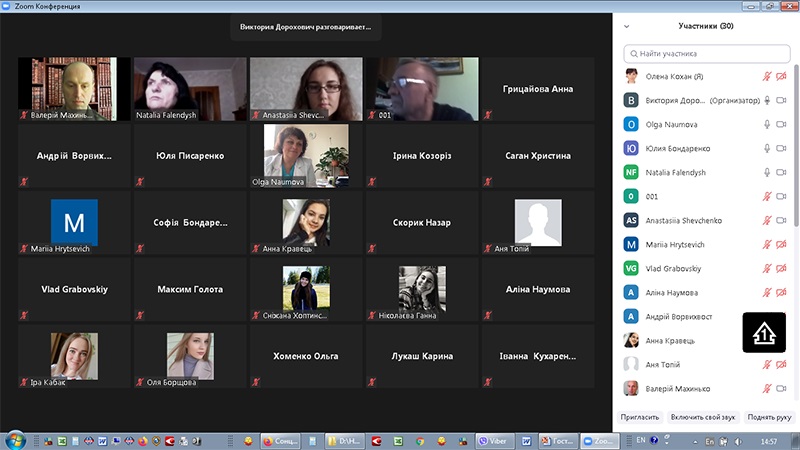This screenshot has width=800, height=450.
Task: Select Сніжана Хоптинс... profile tile
Action: [306, 289]
